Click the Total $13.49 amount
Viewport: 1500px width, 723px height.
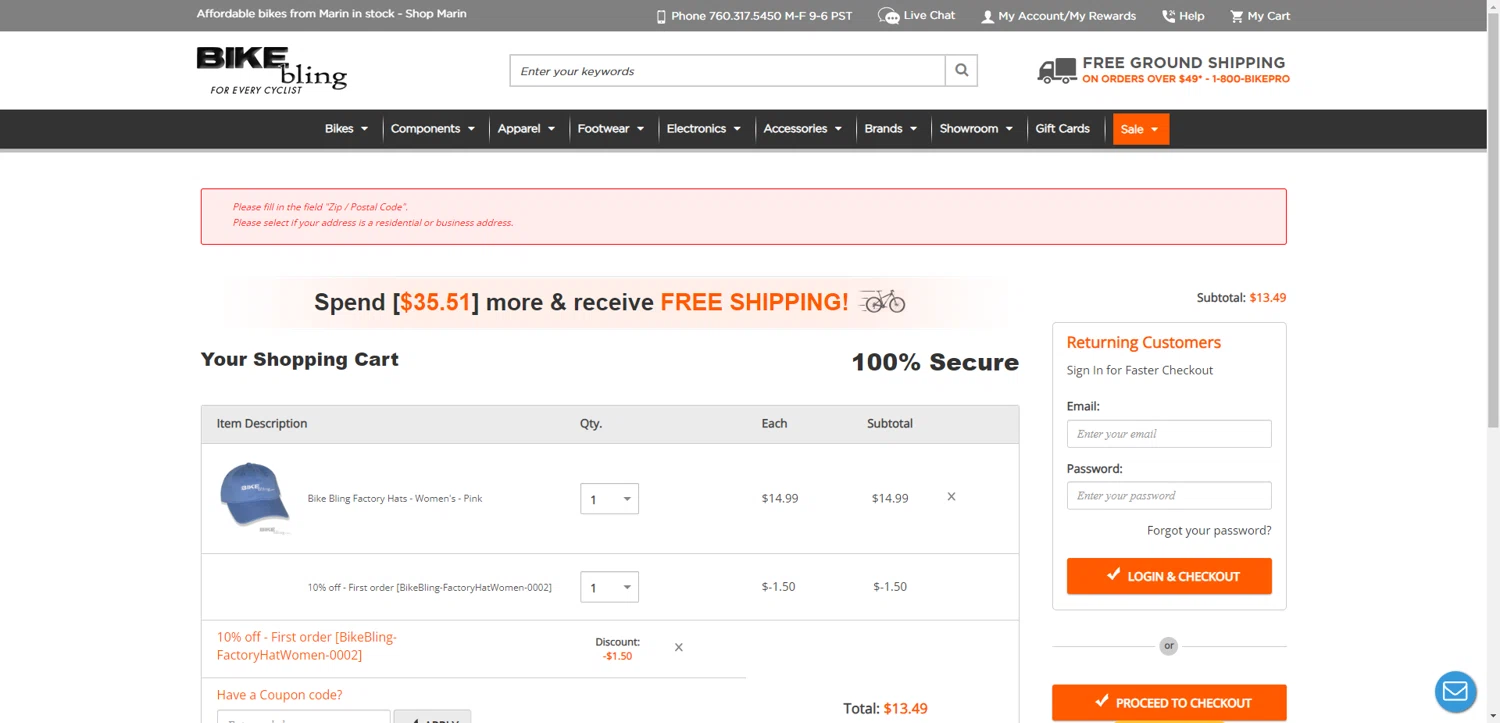[905, 708]
